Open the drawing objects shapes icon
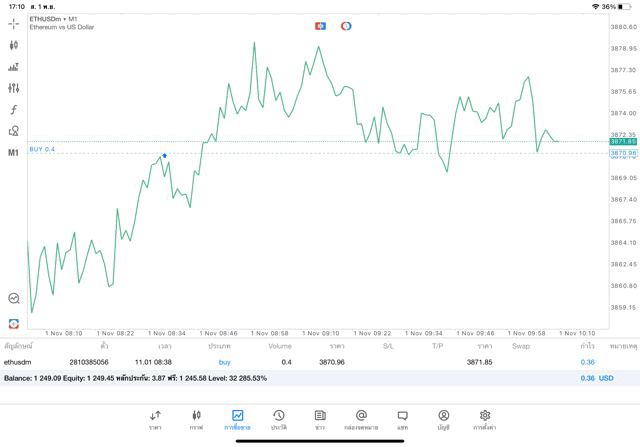This screenshot has height=447, width=640. 14,131
